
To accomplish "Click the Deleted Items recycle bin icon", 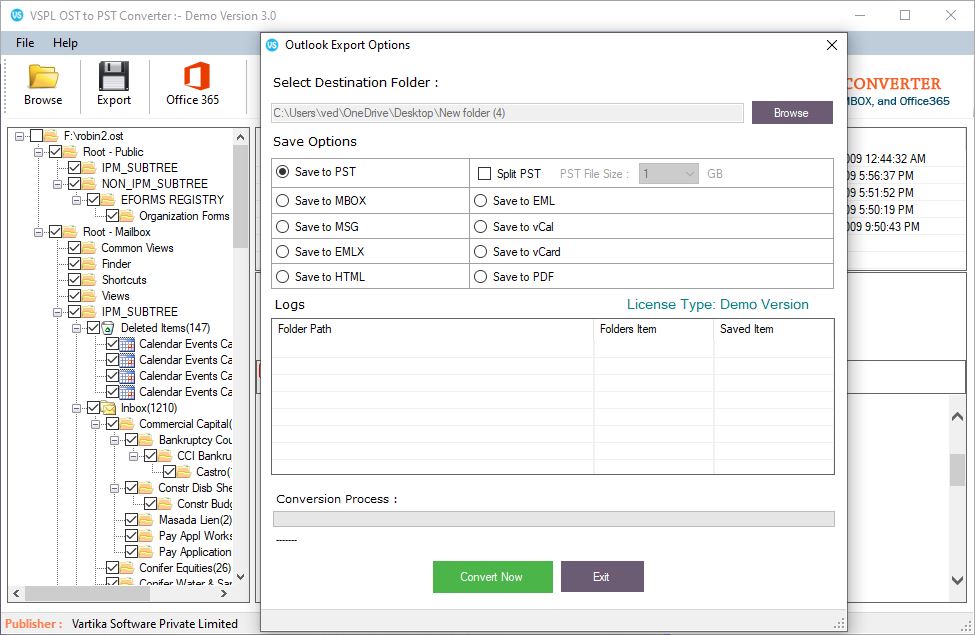I will [x=108, y=328].
